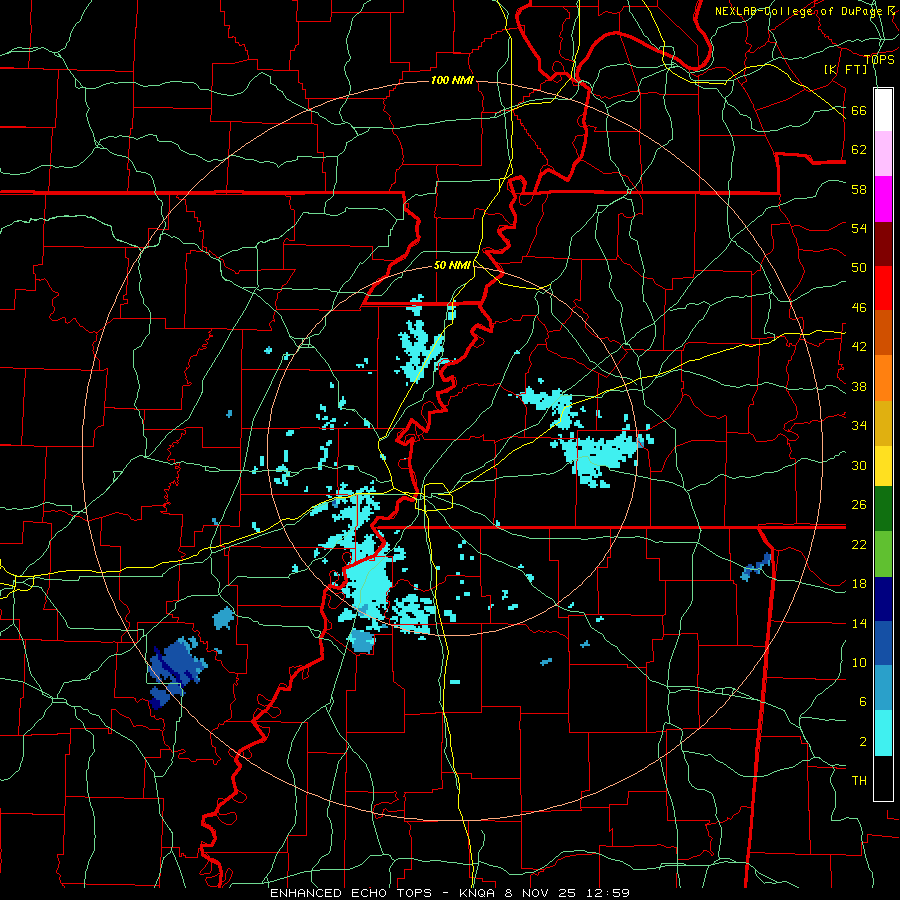Pick the light pink legend swatch
This screenshot has height=900, width=900.
(883, 153)
